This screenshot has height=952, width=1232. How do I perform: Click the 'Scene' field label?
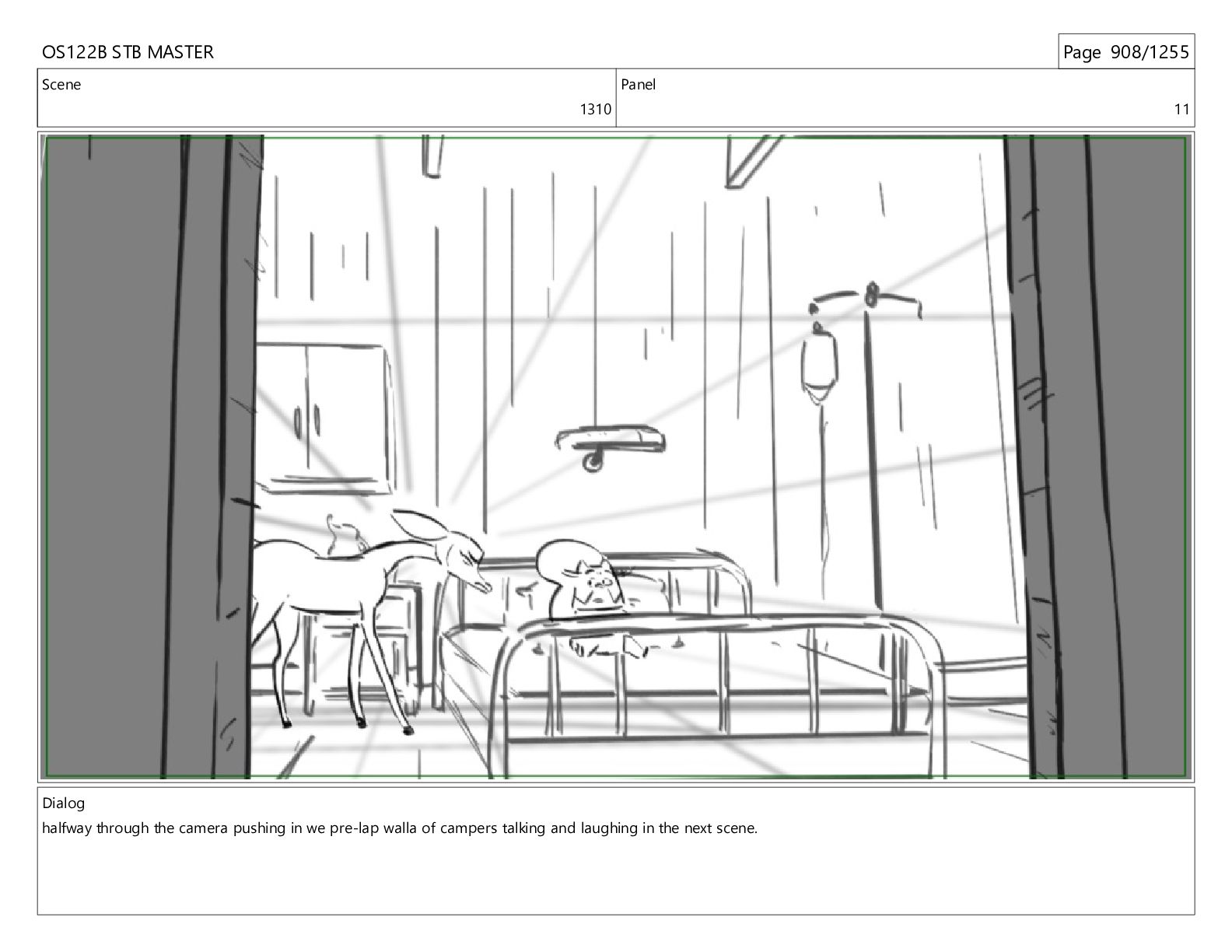pyautogui.click(x=61, y=85)
